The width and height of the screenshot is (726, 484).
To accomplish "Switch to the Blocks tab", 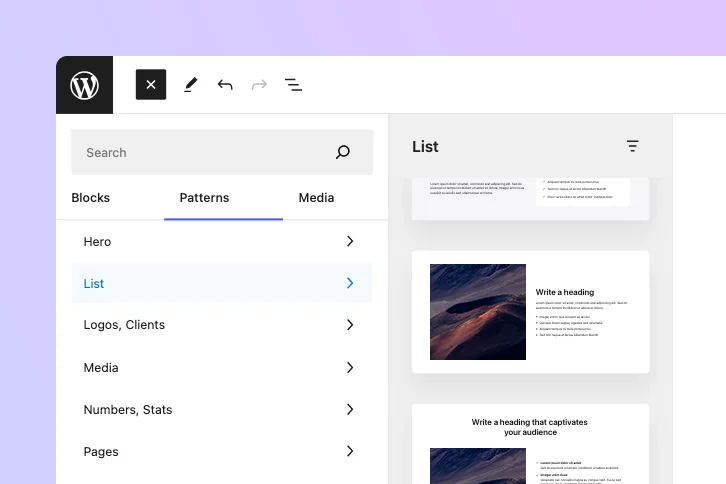I will click(91, 198).
